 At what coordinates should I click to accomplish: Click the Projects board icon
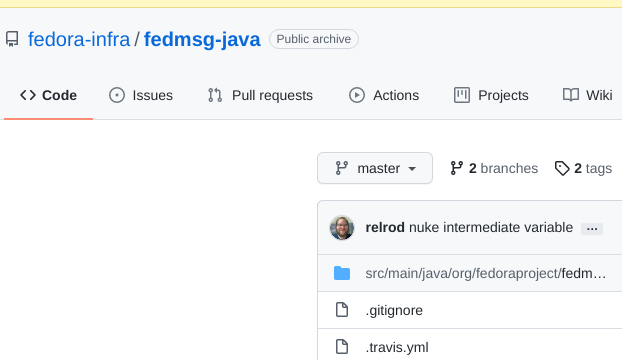462,95
